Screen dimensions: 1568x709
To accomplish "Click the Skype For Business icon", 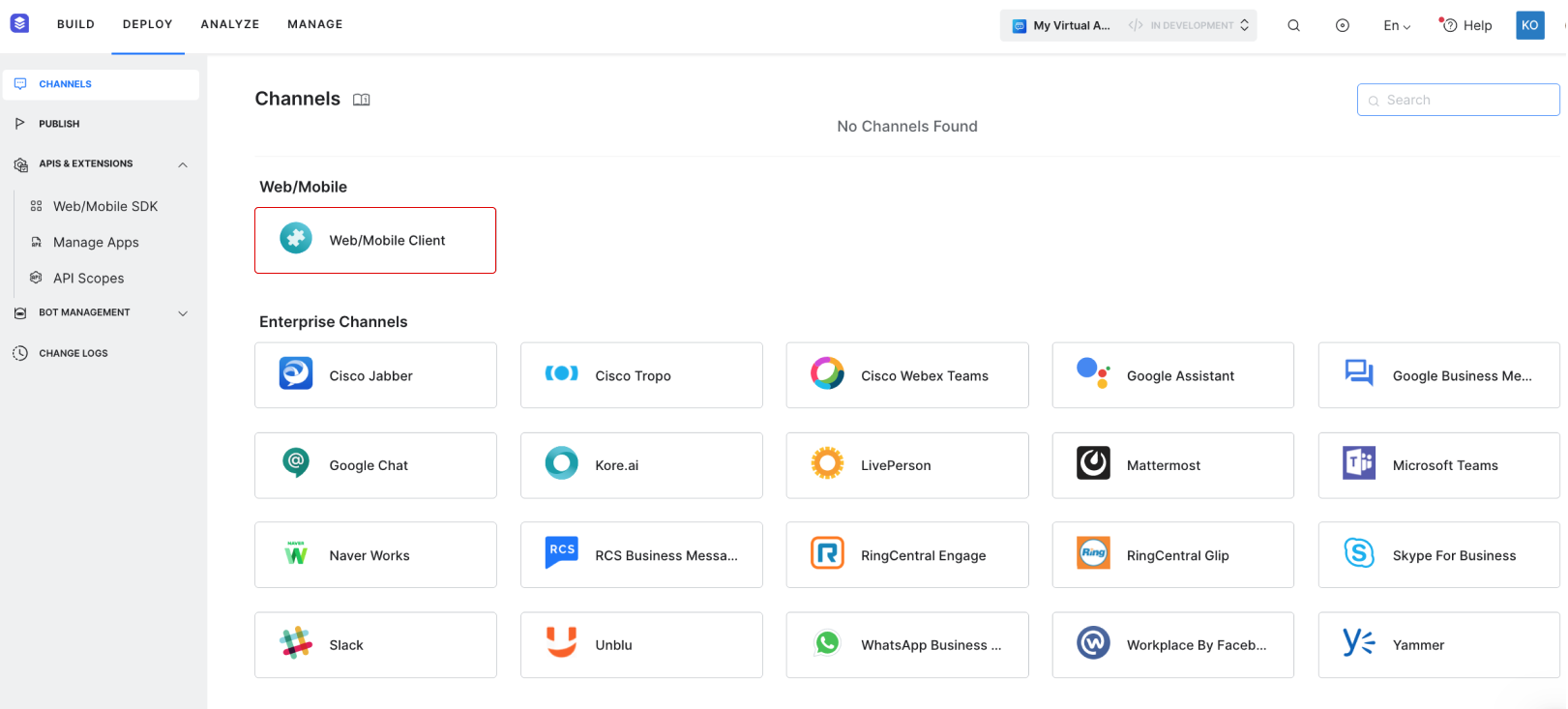I will (1359, 553).
